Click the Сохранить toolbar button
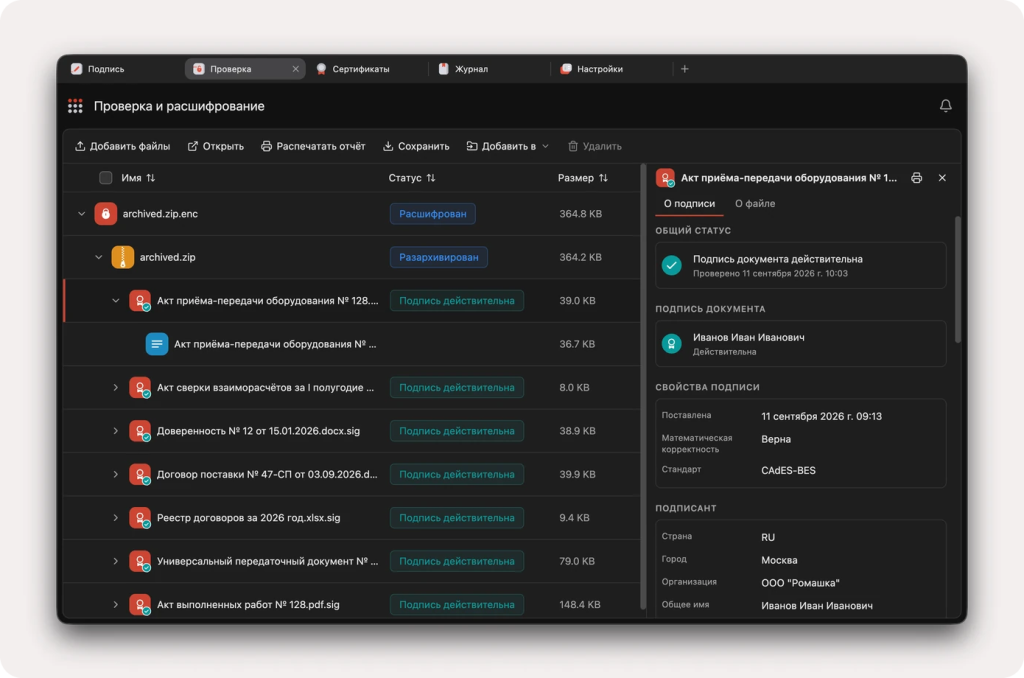1024x678 pixels. (416, 146)
